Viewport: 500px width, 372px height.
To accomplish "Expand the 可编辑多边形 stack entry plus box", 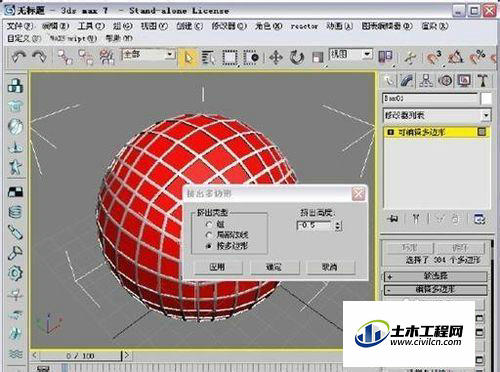I will 390,132.
